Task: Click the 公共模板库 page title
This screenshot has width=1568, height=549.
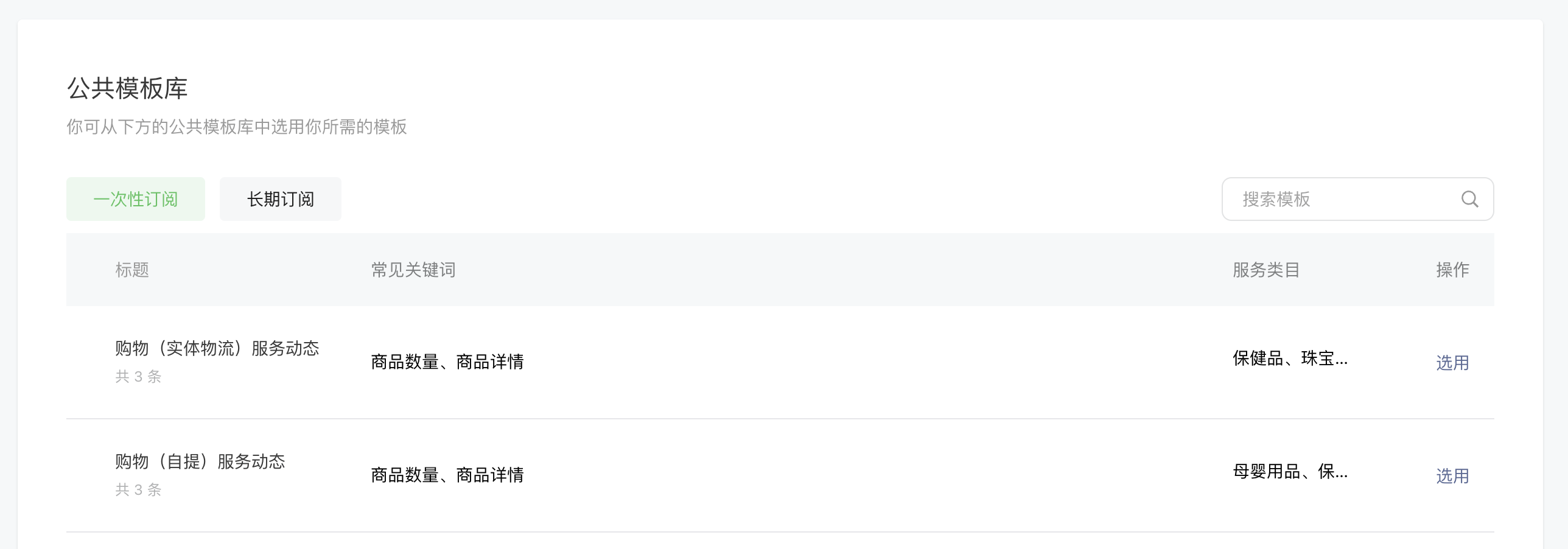Action: click(x=128, y=88)
